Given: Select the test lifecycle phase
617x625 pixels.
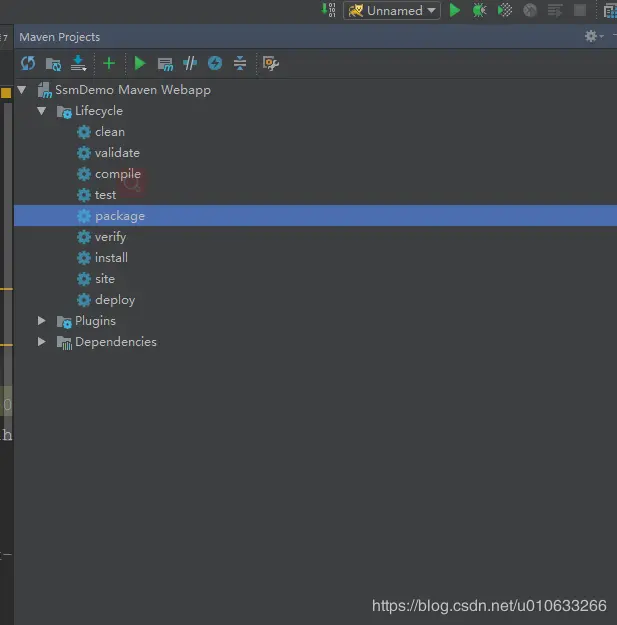Looking at the screenshot, I should tap(105, 195).
